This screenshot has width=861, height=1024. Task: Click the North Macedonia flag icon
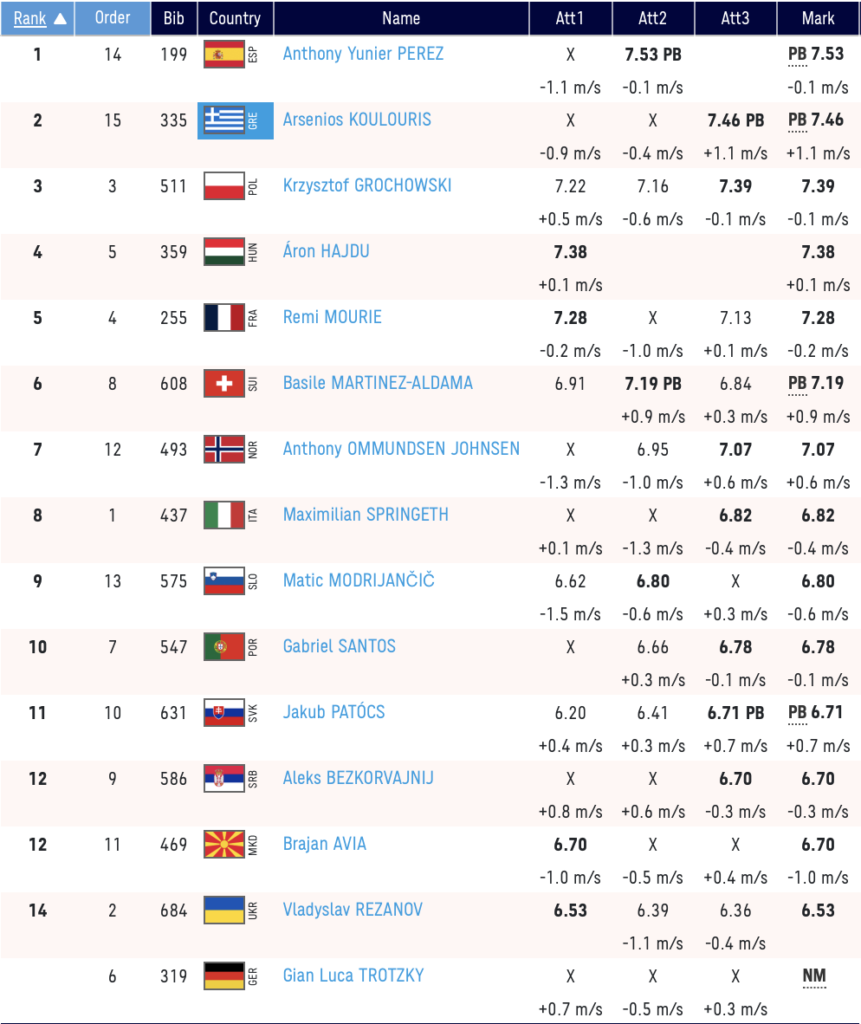click(224, 844)
